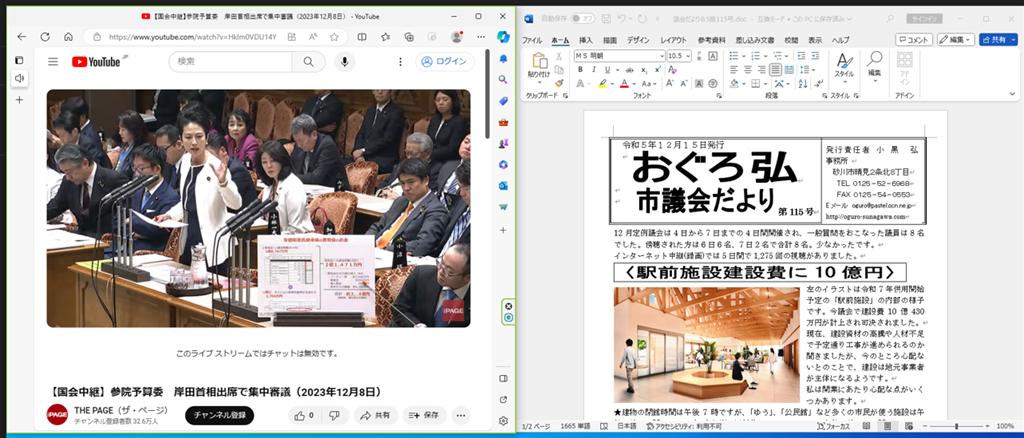Screen dimensions: 1024x438
Task: Open the MS 明朝 font name dropdown
Action: tap(660, 56)
